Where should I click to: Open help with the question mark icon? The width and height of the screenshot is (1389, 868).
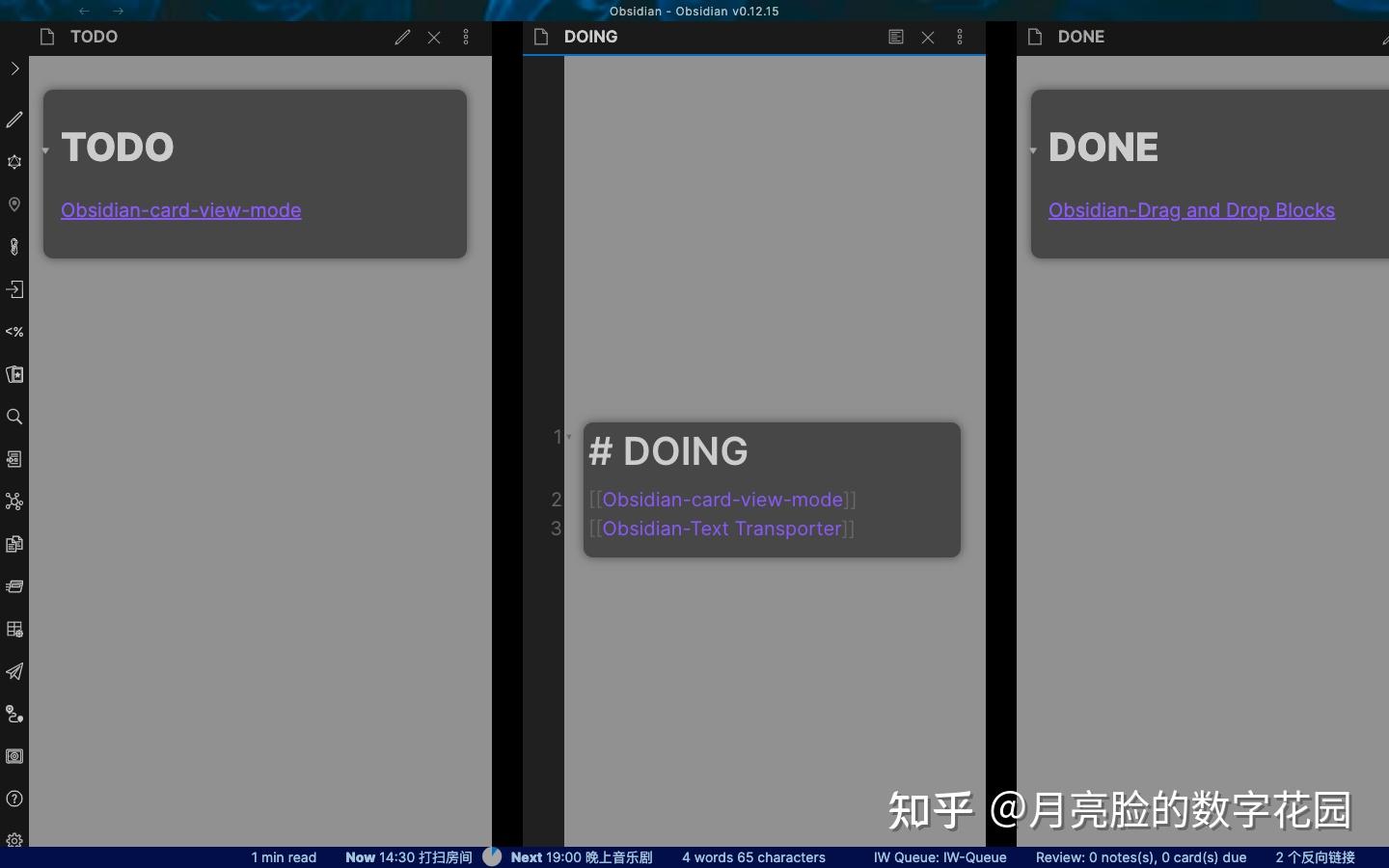click(x=14, y=800)
